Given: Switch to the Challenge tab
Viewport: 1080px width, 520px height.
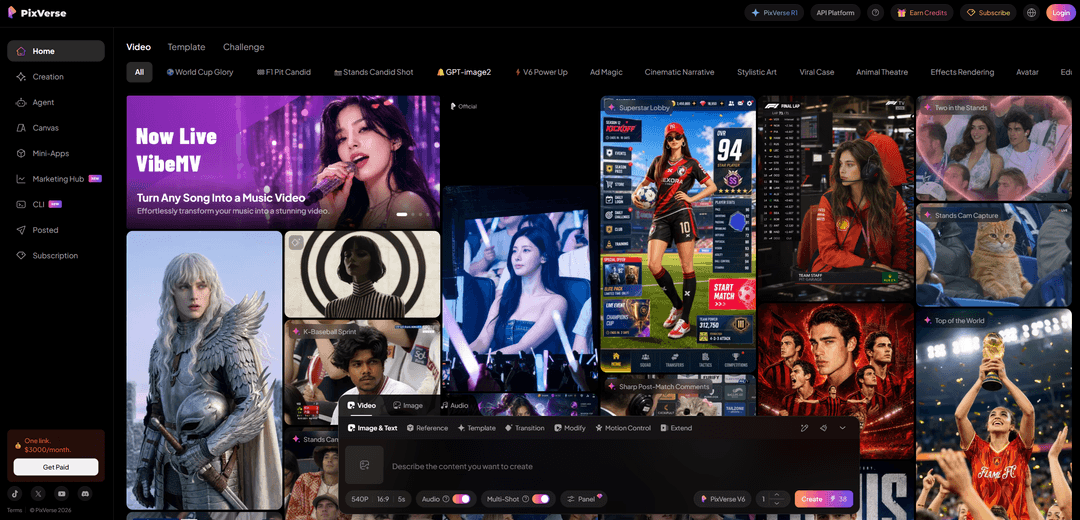Looking at the screenshot, I should (244, 47).
